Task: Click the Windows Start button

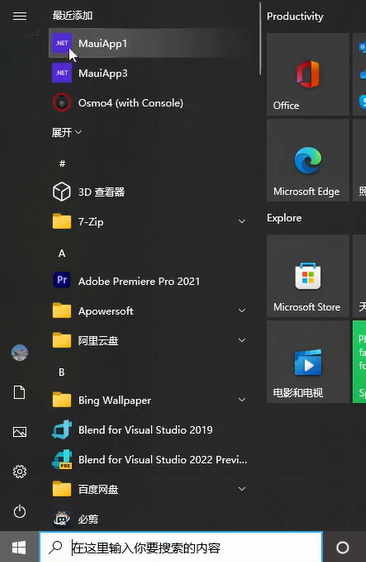Action: (x=19, y=547)
